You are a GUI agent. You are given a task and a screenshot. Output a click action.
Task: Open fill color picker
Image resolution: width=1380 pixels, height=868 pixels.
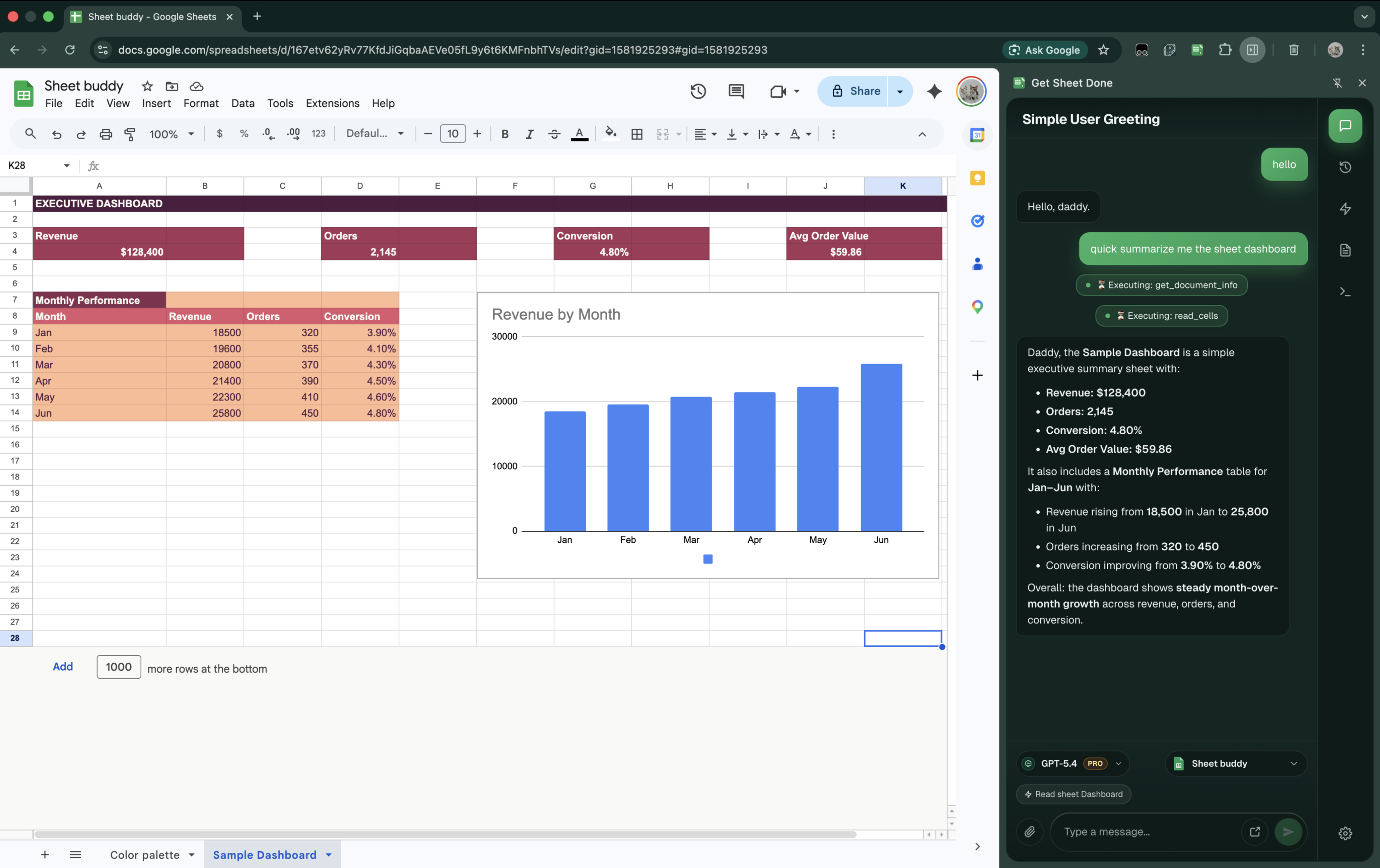point(611,134)
